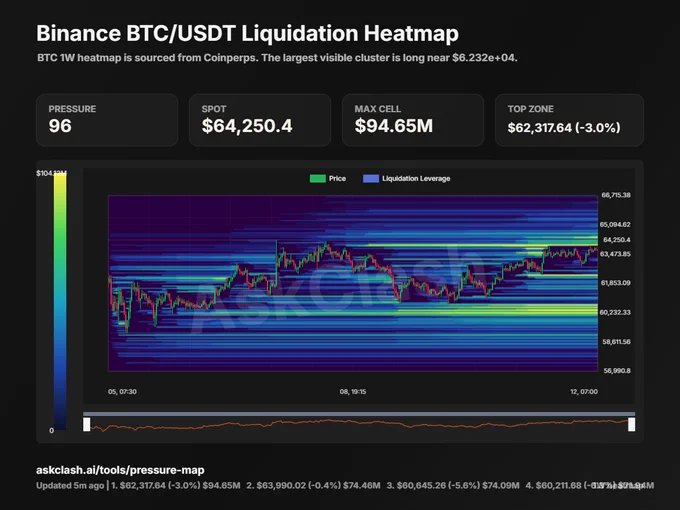Click the color scale gradient bar

click(x=60, y=301)
